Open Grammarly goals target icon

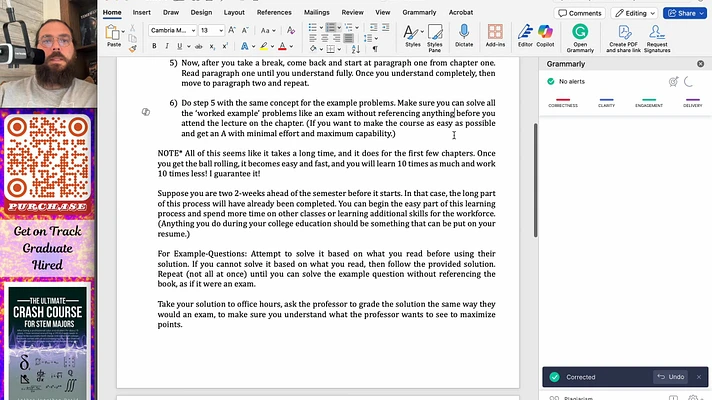[673, 82]
